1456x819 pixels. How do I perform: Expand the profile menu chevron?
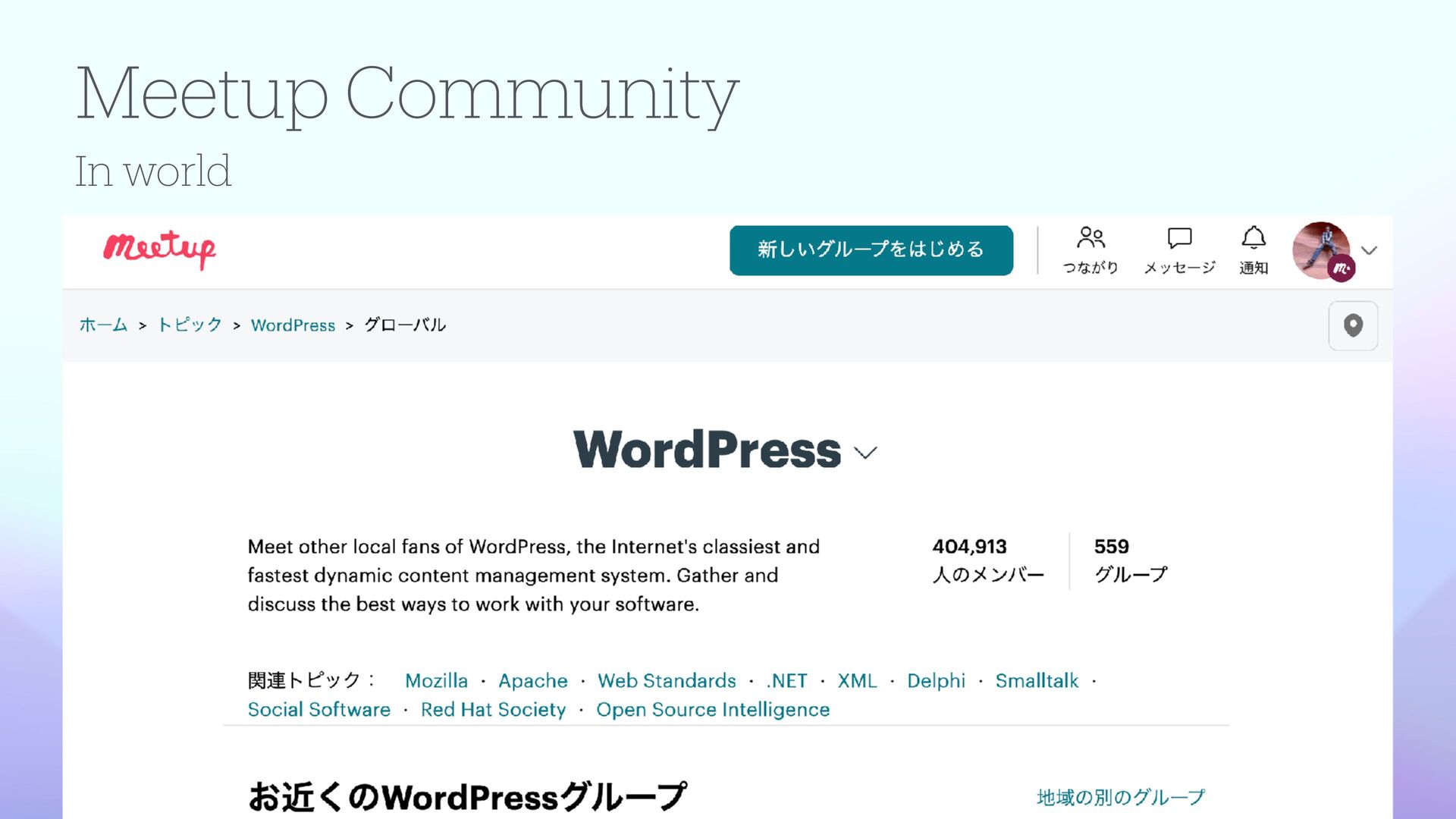click(1369, 250)
